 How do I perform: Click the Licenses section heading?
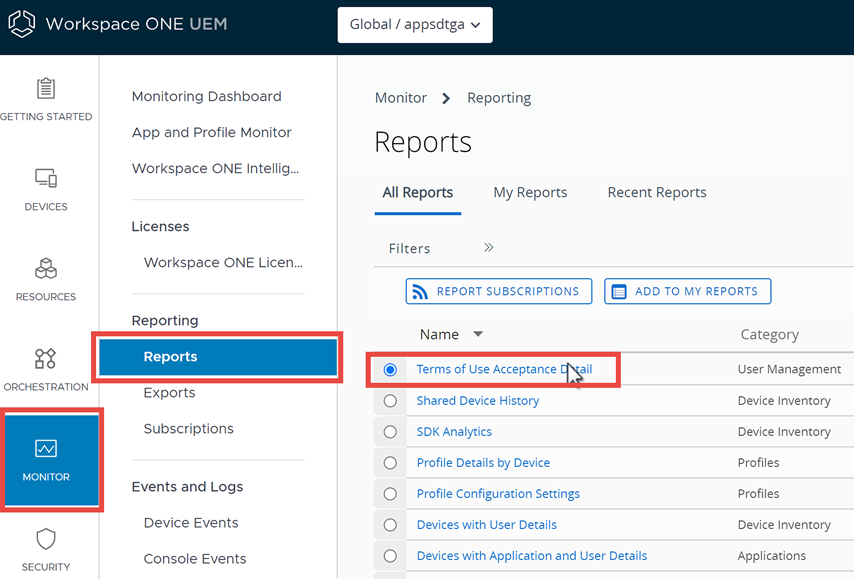pos(161,227)
